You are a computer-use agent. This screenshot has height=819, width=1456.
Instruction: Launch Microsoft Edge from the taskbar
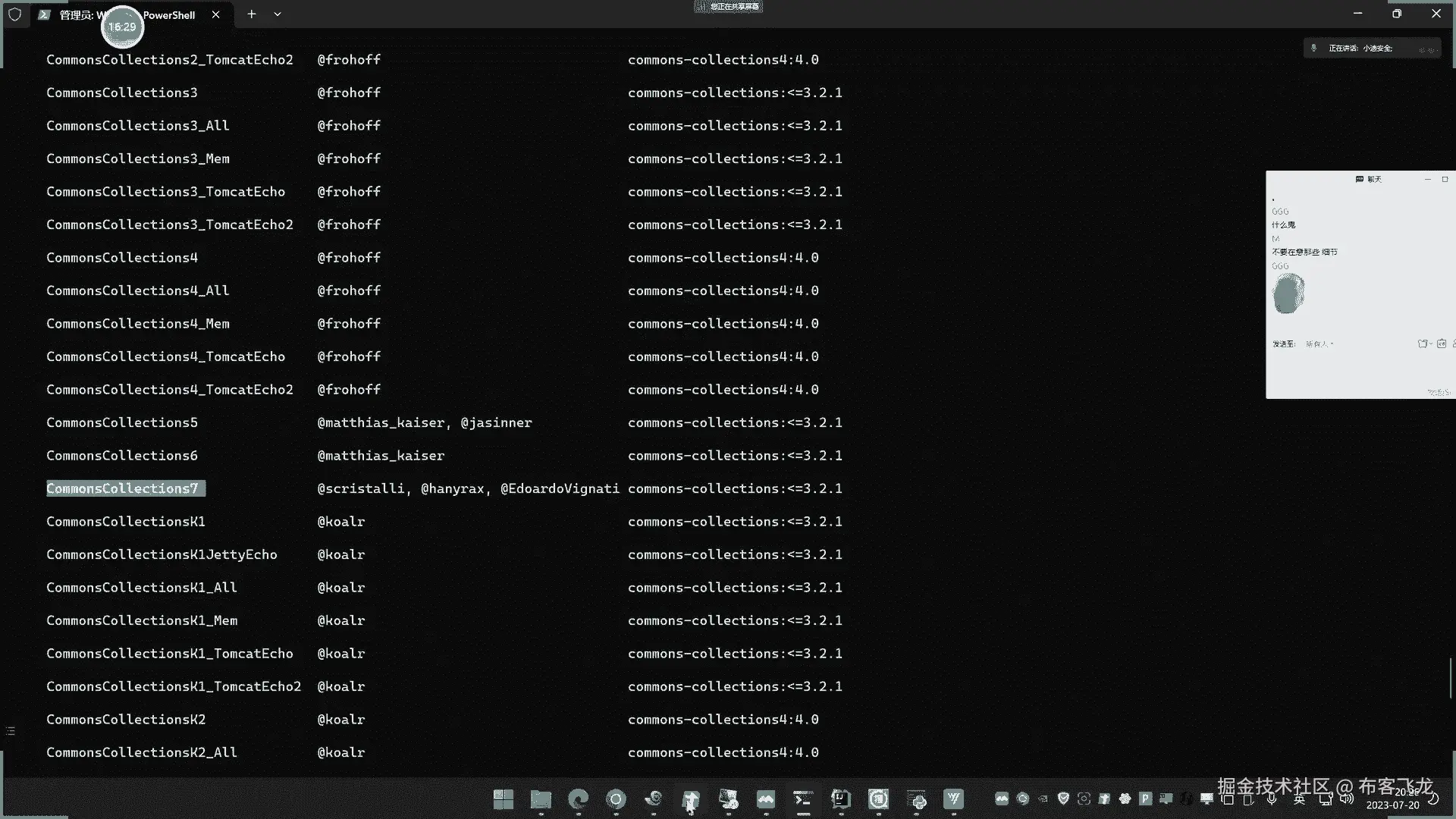[579, 799]
